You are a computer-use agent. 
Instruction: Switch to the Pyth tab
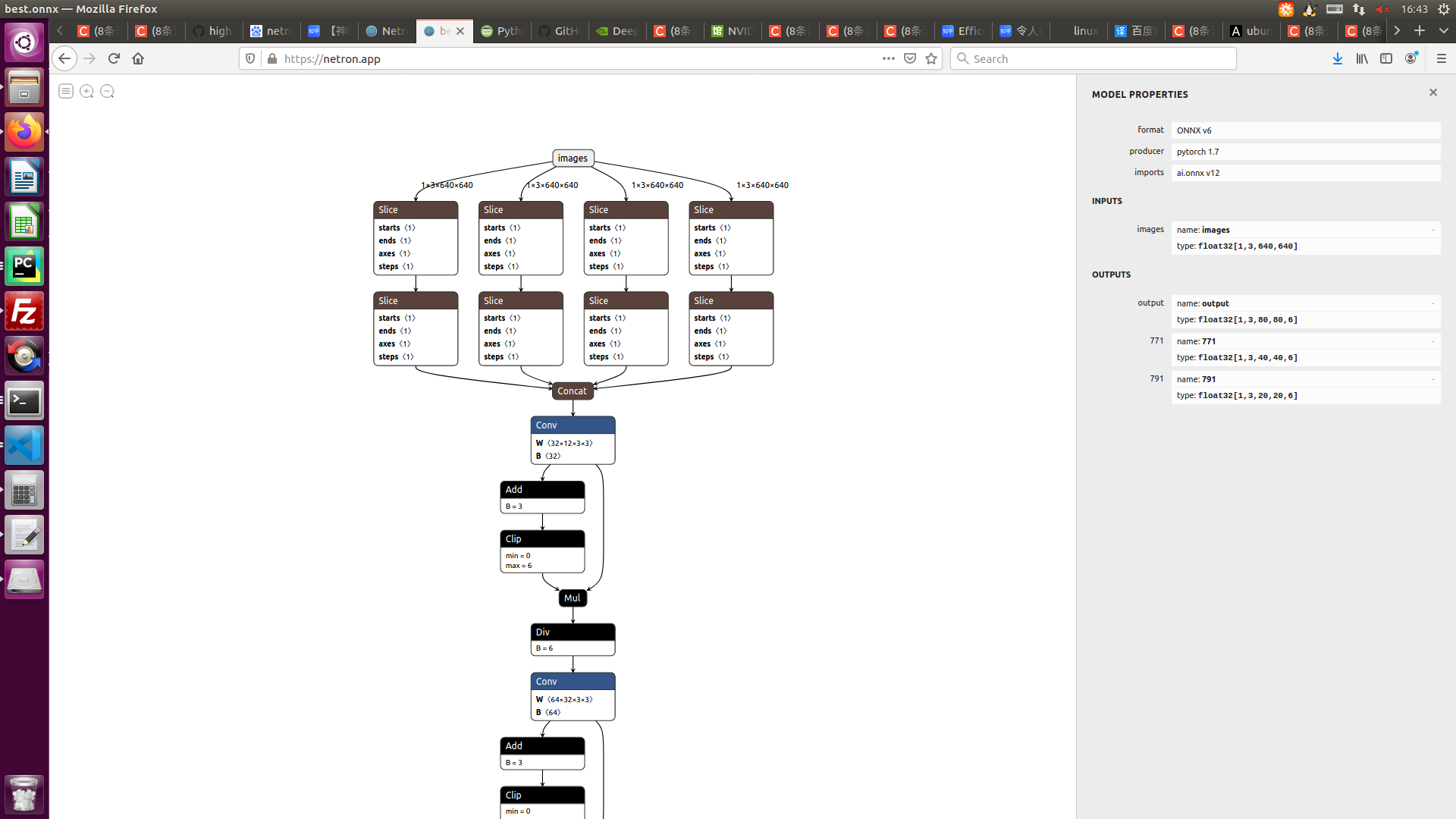point(501,31)
